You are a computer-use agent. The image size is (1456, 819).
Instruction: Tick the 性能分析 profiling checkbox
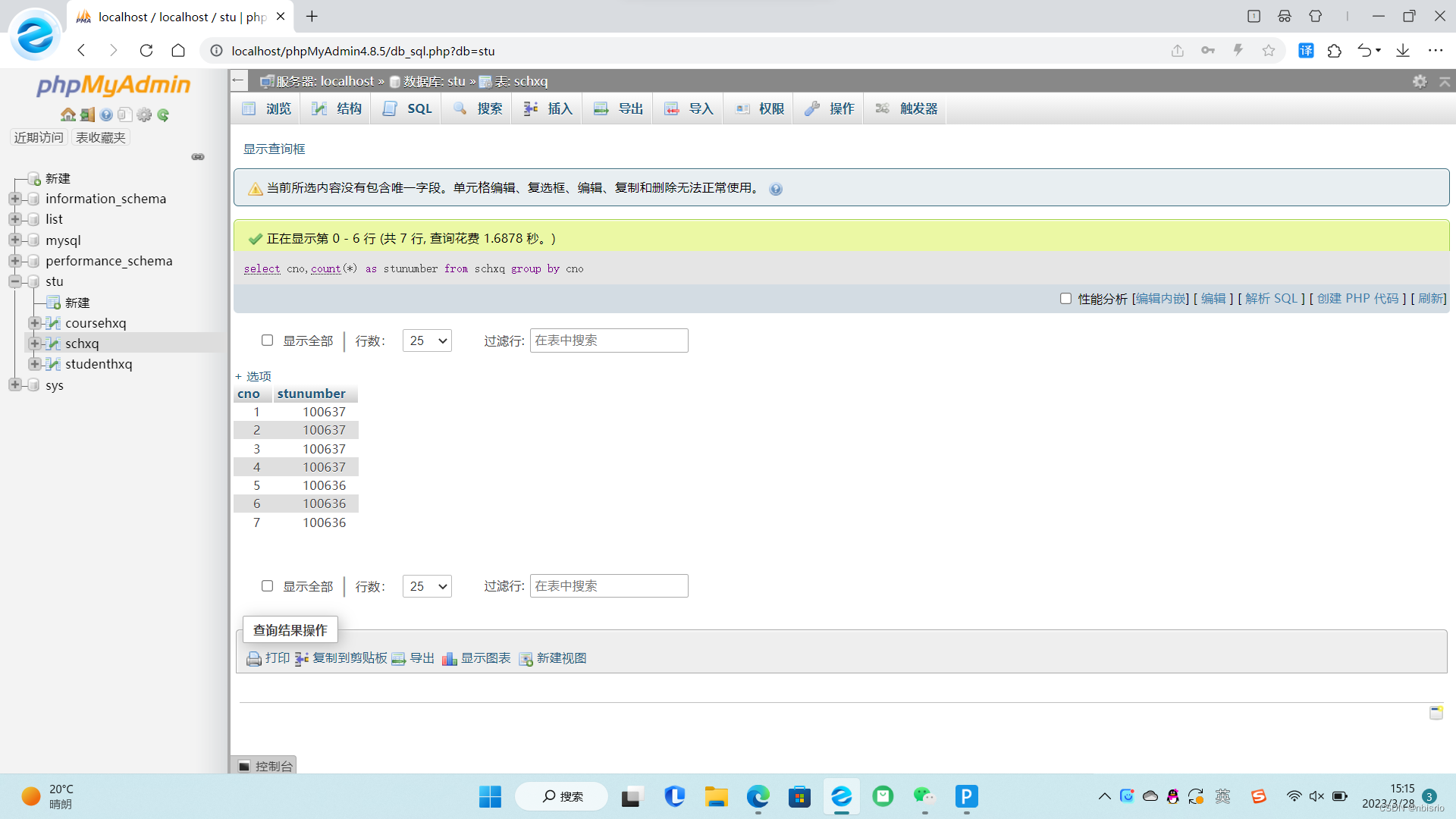[x=1065, y=299]
